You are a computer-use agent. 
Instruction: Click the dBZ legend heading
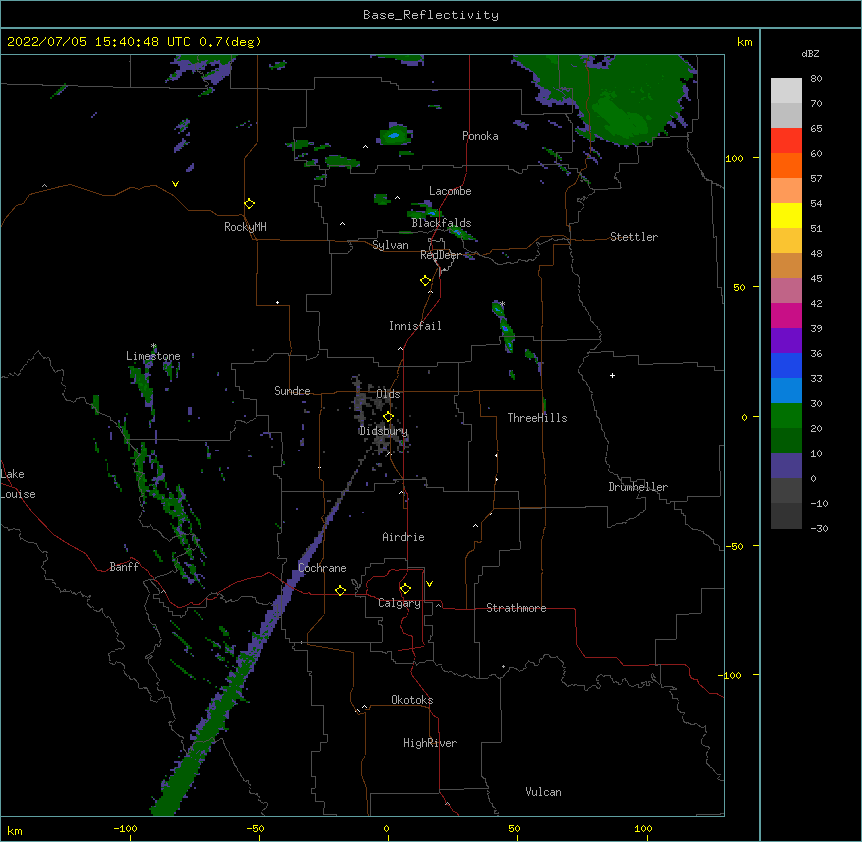point(810,53)
